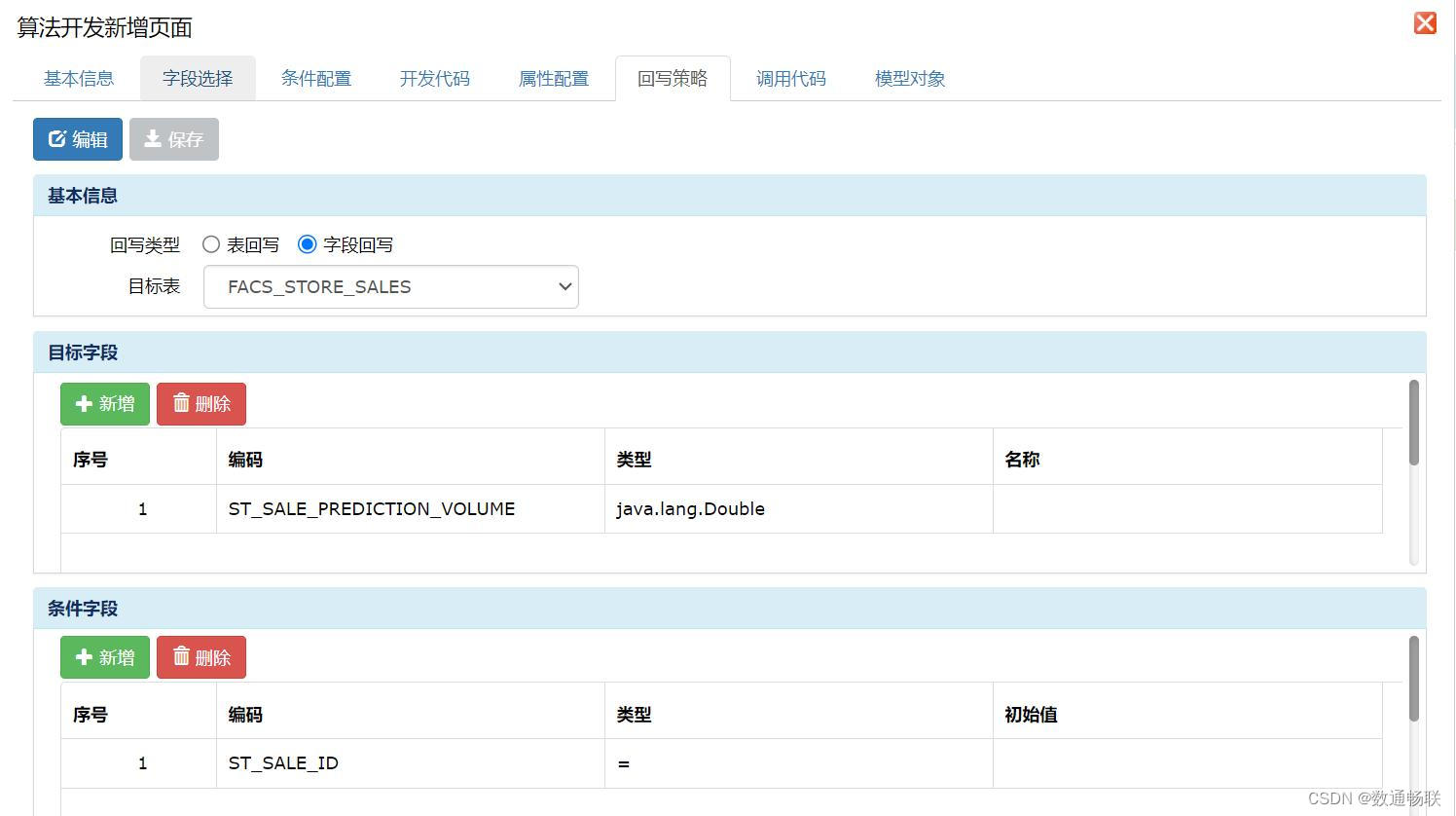1456x816 pixels.
Task: Click the 目标字段 section header
Action: 730,352
